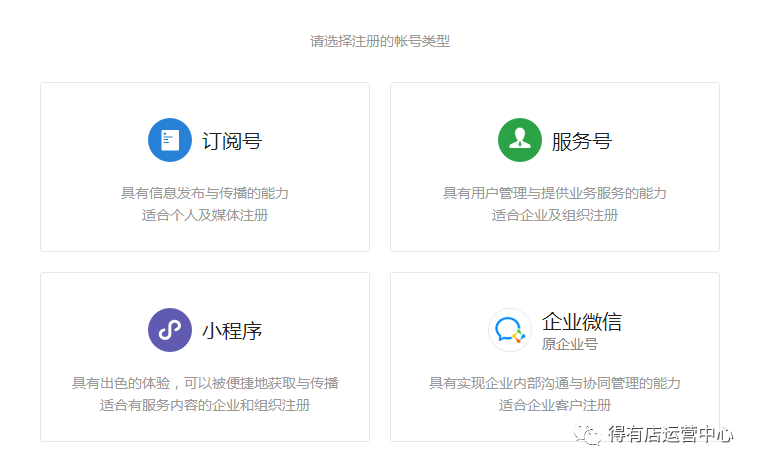Click text 具有出色的体验，可以被便捷地获取与传播
The image size is (758, 467).
click(x=205, y=383)
